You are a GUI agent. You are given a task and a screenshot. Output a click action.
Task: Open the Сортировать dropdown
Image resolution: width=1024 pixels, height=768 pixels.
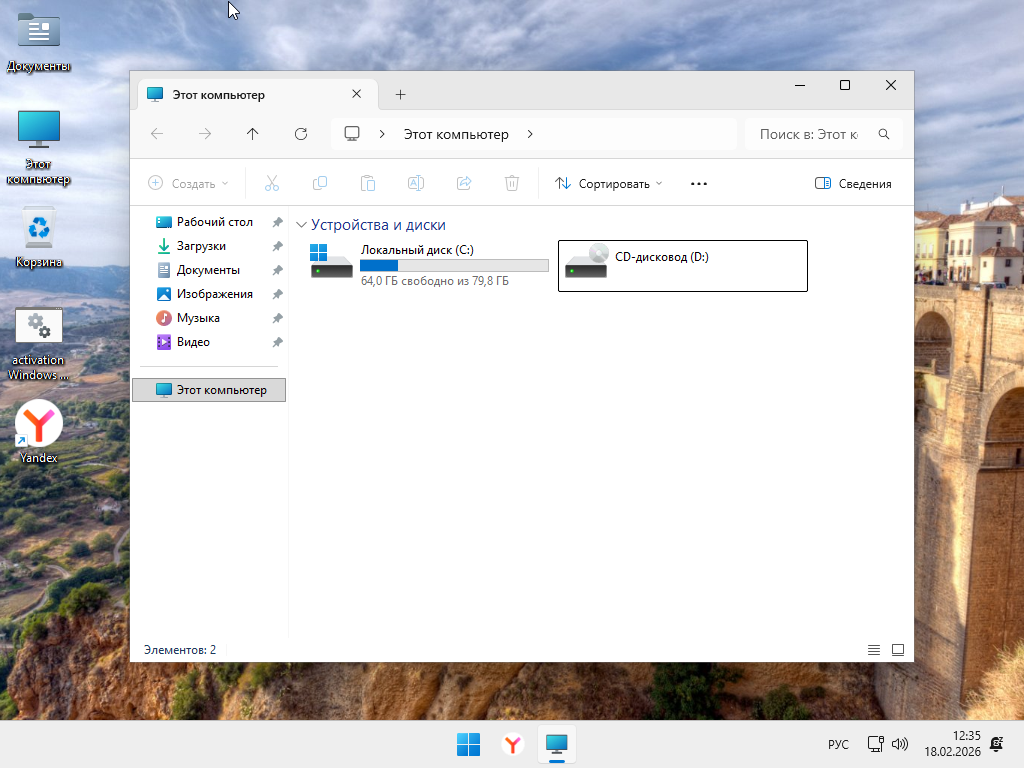click(609, 184)
